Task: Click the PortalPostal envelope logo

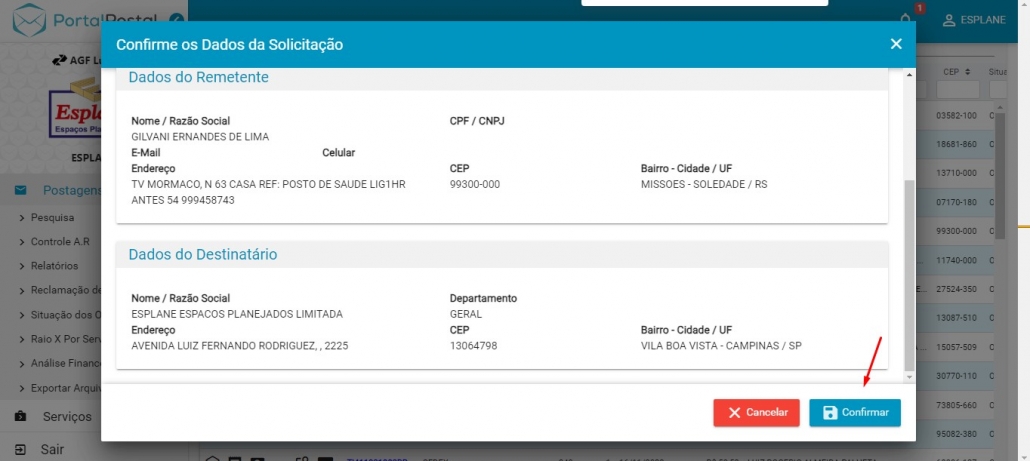Action: point(30,18)
